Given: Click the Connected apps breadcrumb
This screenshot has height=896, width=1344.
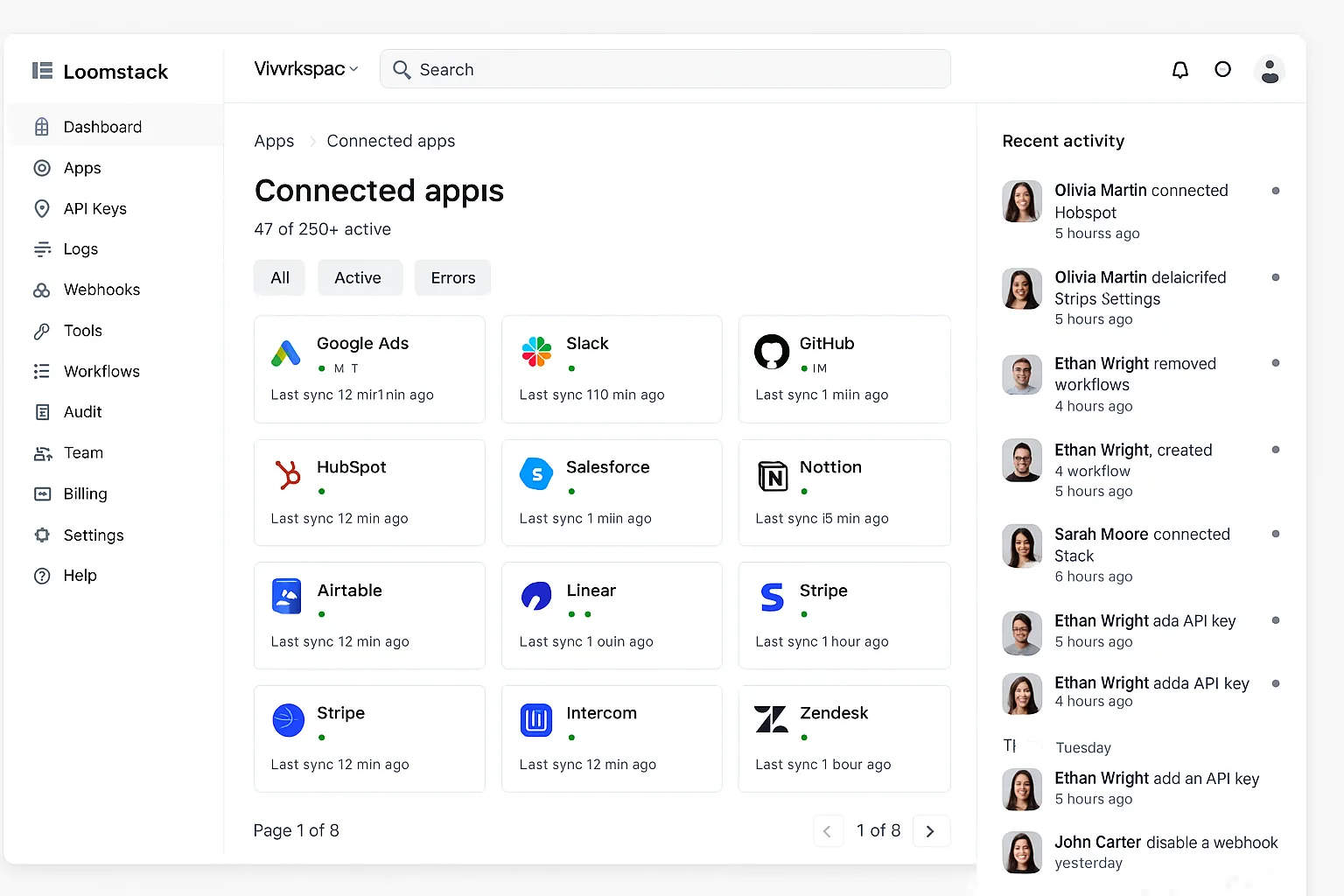Looking at the screenshot, I should pos(391,141).
